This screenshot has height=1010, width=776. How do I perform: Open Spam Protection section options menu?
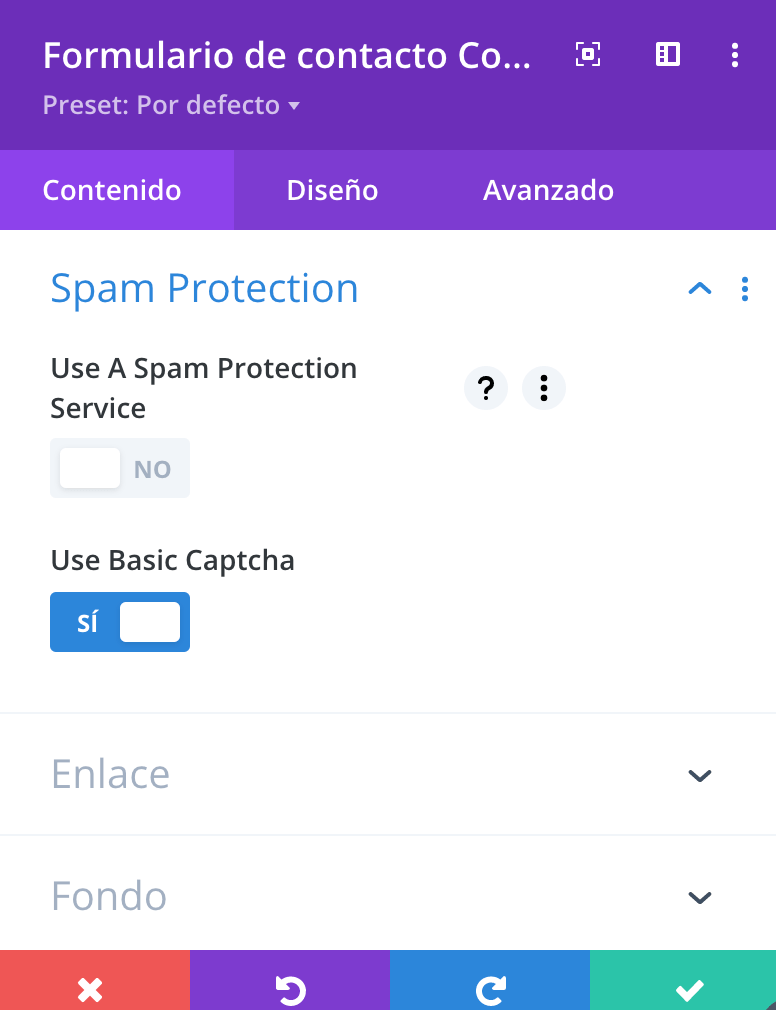click(744, 289)
